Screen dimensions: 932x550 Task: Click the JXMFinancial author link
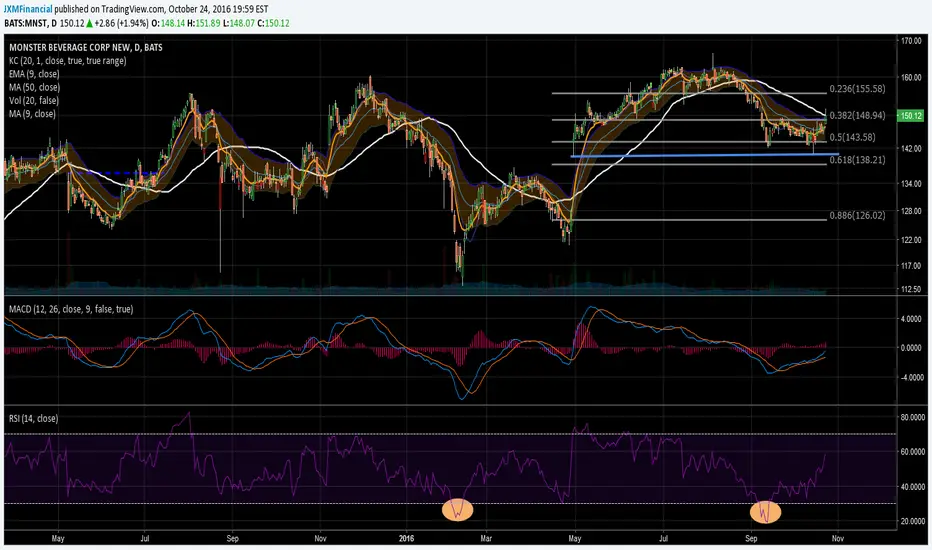pyautogui.click(x=28, y=10)
